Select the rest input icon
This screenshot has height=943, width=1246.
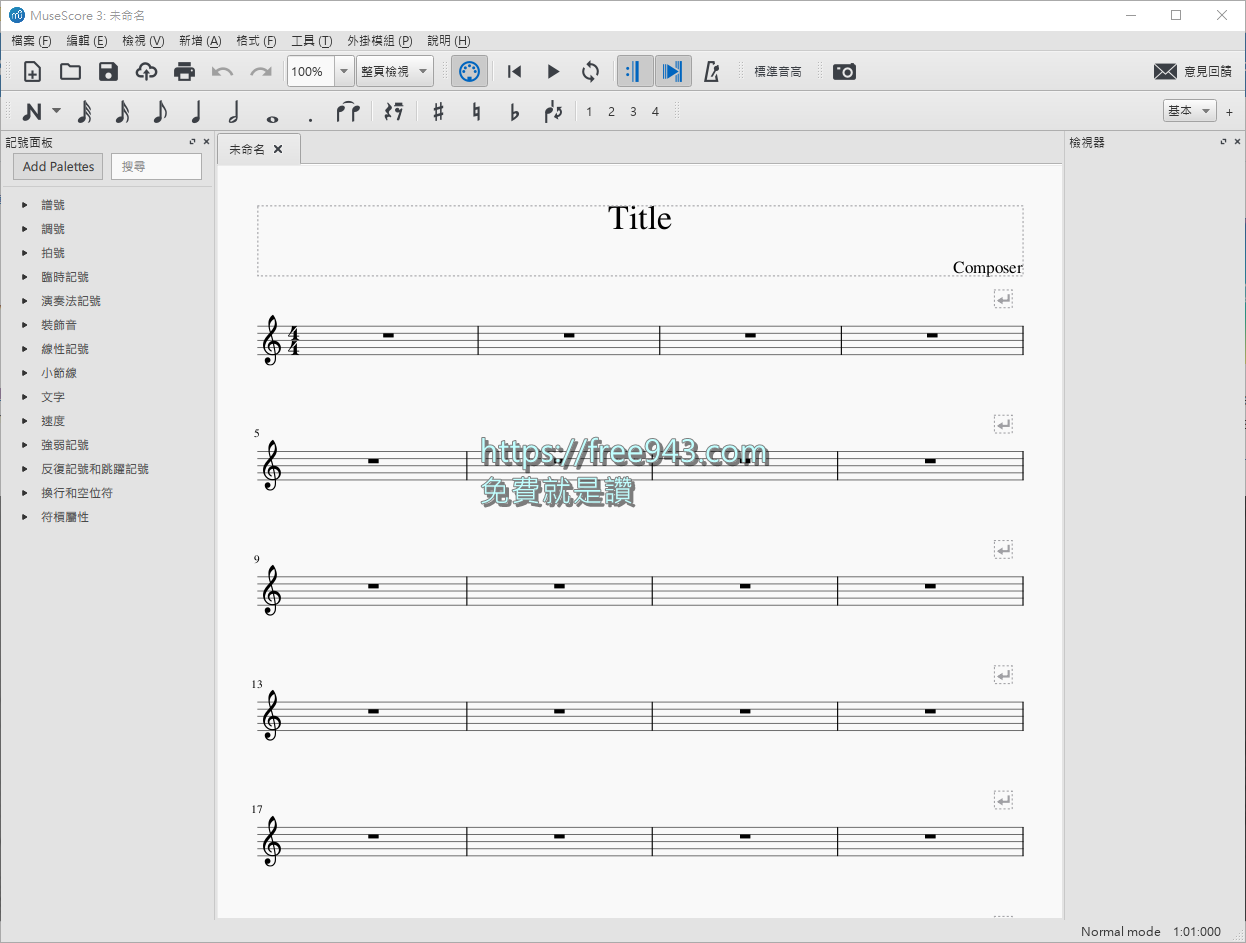tap(393, 111)
